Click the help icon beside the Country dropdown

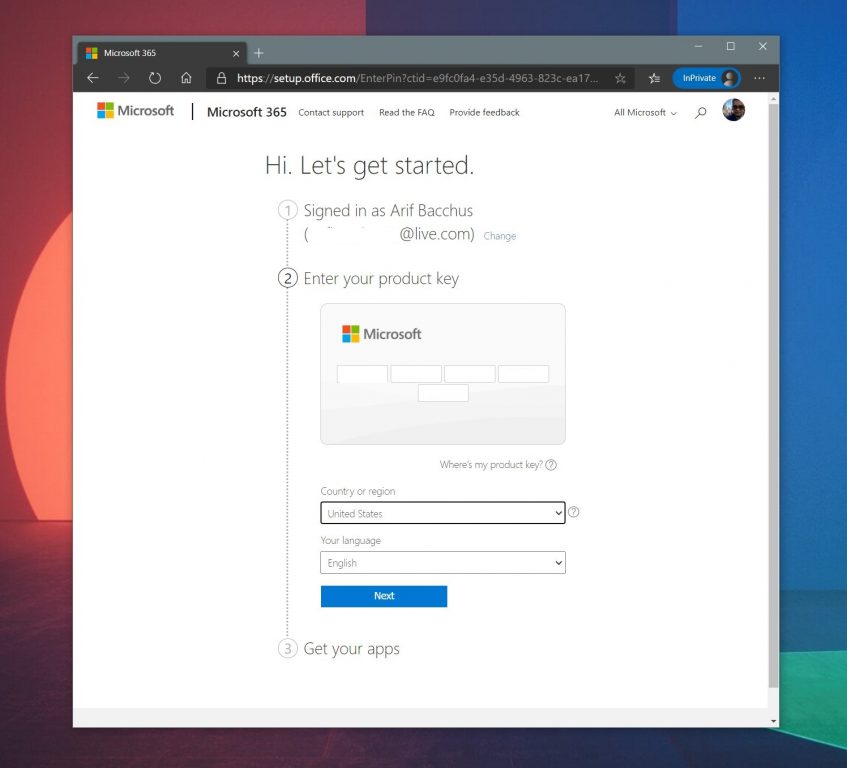pos(573,512)
